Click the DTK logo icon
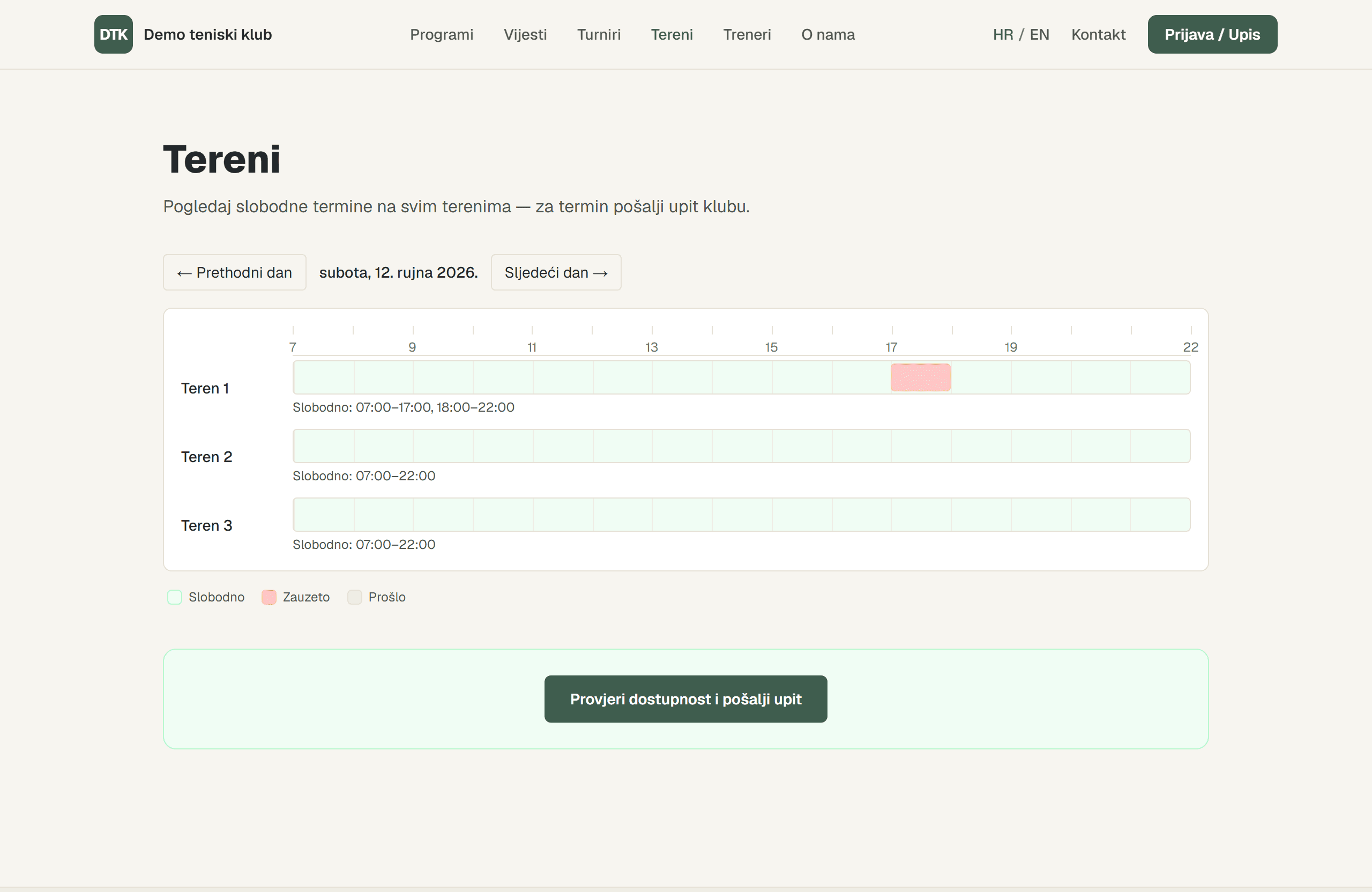Viewport: 1372px width, 892px height. (114, 35)
